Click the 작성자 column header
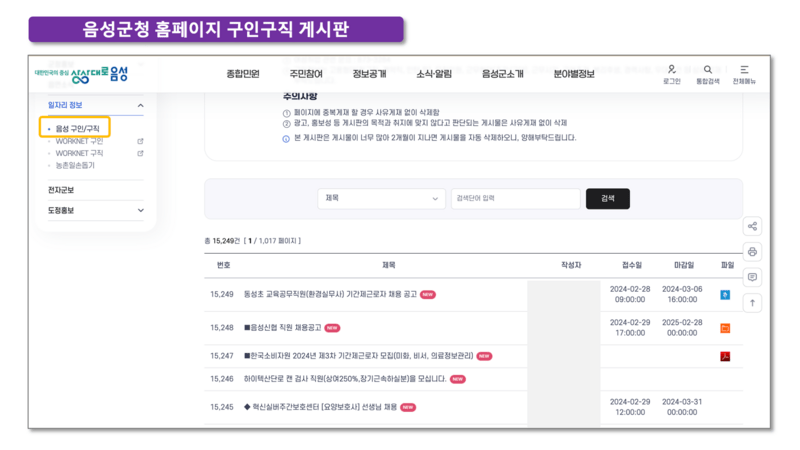 pyautogui.click(x=571, y=265)
